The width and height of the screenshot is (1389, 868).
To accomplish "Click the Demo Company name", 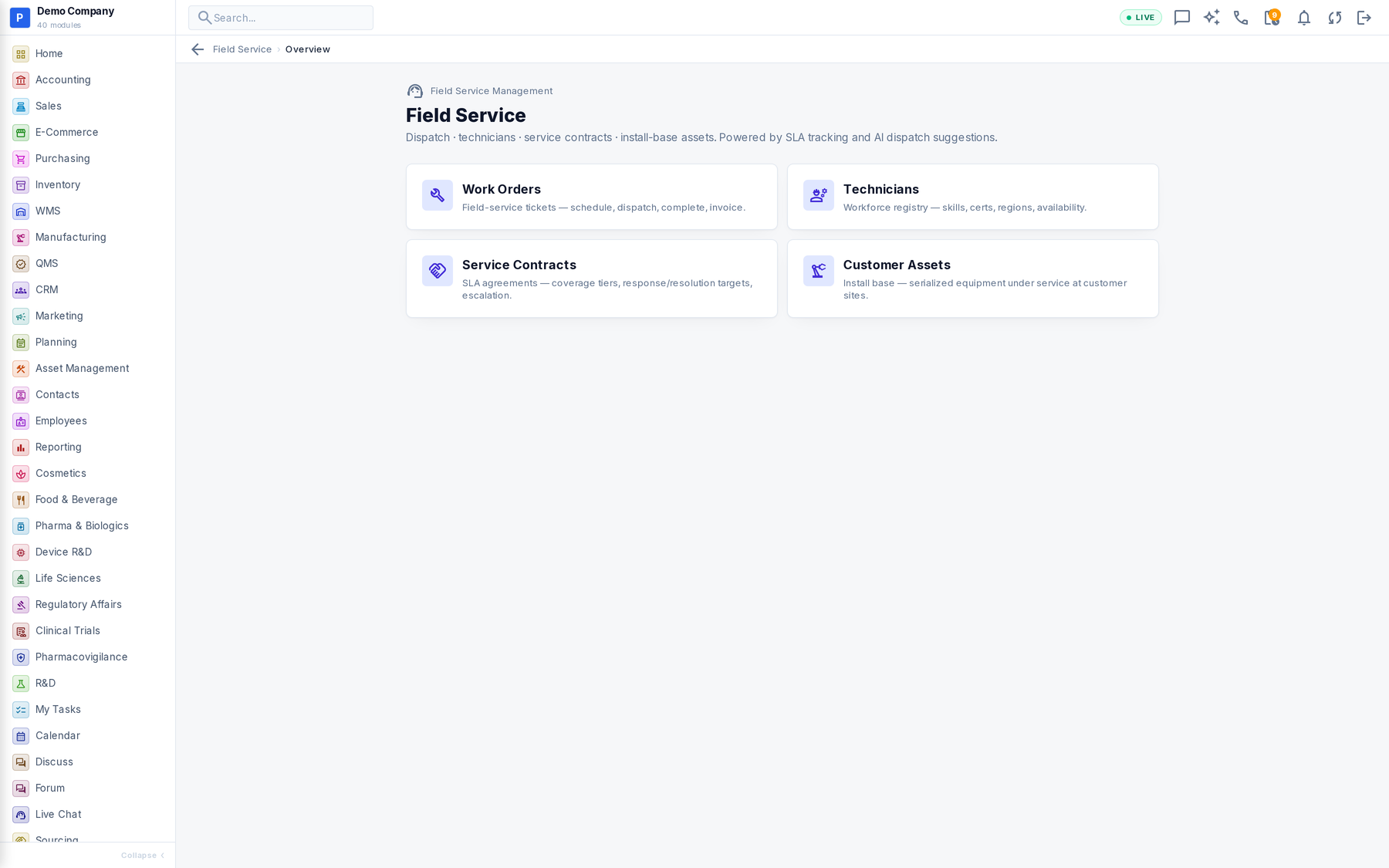I will click(x=76, y=11).
